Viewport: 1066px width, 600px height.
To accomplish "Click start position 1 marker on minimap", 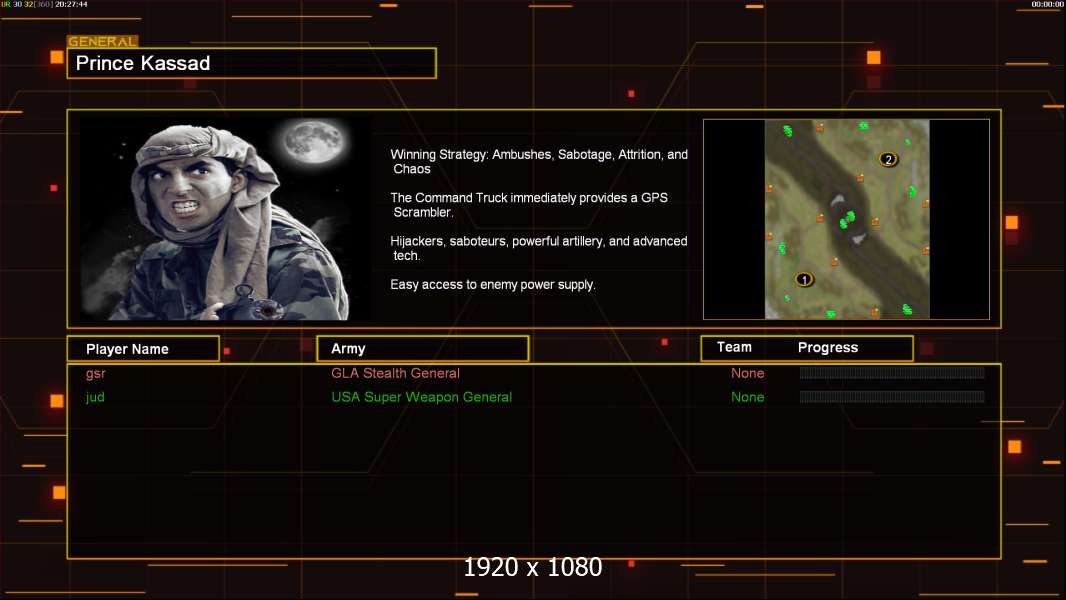I will (x=805, y=279).
